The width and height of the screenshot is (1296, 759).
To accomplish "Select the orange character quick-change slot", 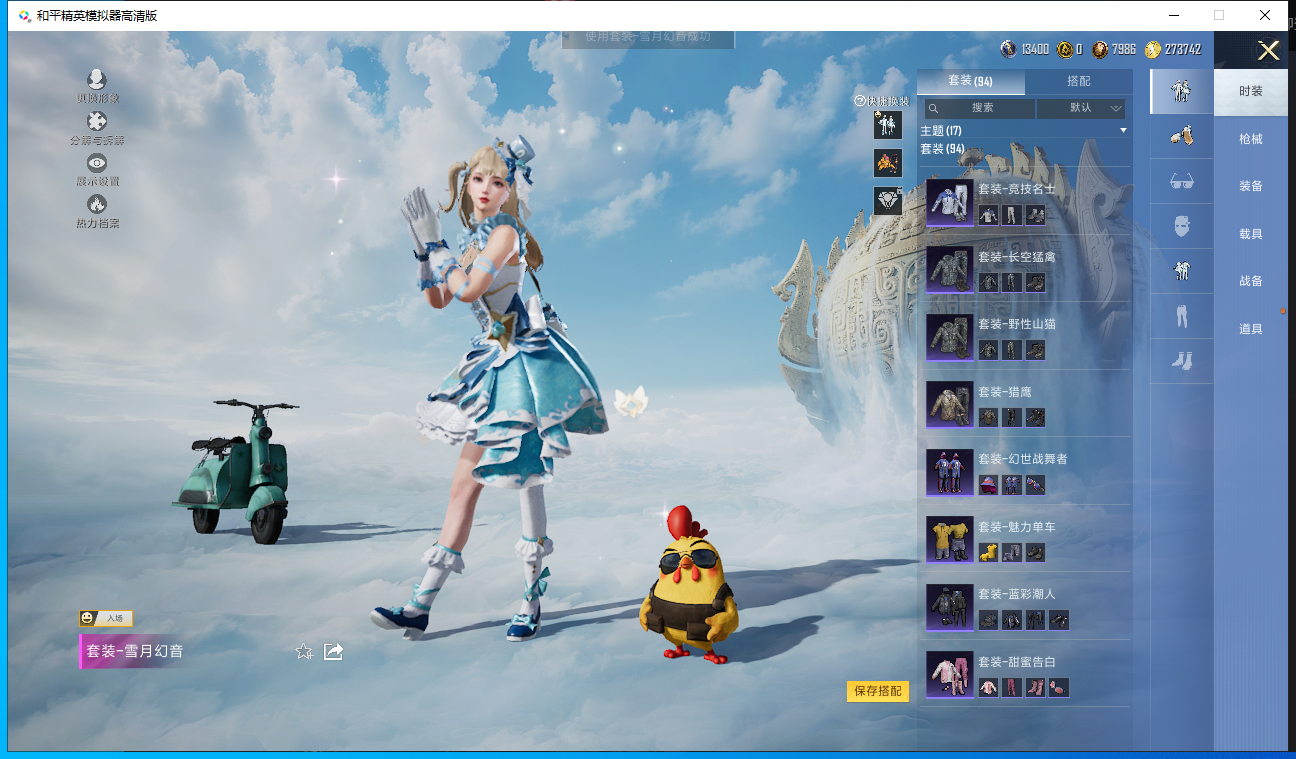I will (x=888, y=162).
